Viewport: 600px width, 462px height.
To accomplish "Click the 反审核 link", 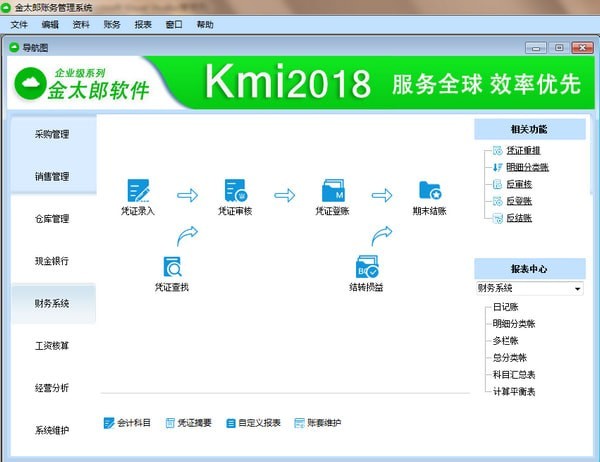I will coord(519,184).
